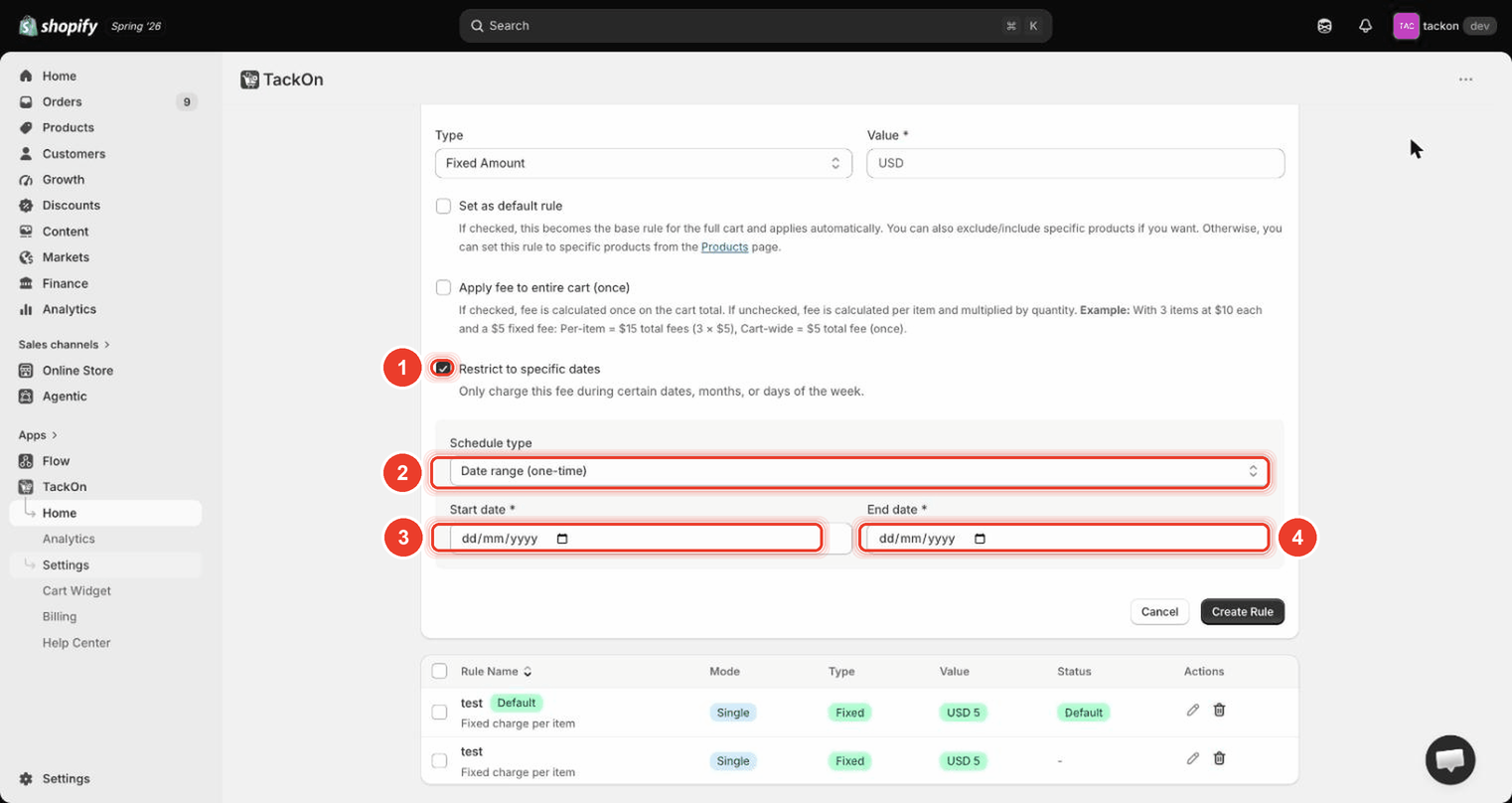Click the Analytics bar chart icon

(26, 309)
